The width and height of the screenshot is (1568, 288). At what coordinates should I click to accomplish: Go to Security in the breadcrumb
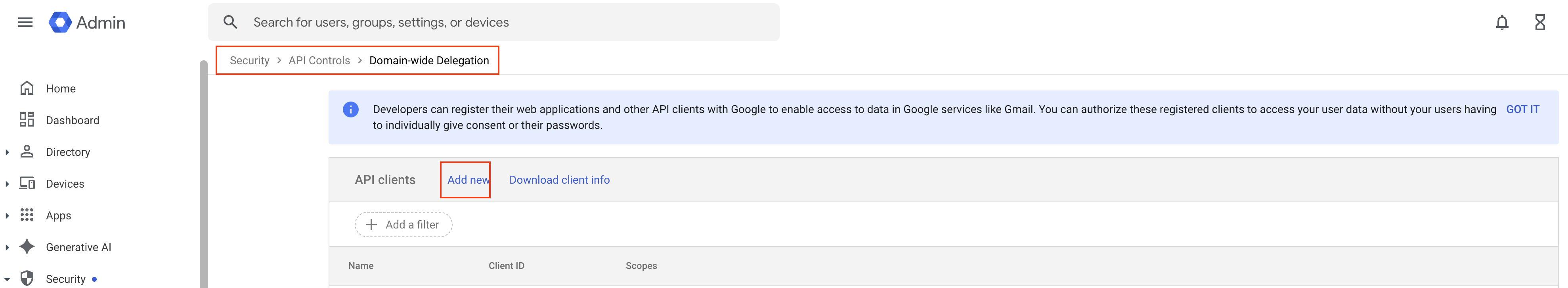pos(249,60)
